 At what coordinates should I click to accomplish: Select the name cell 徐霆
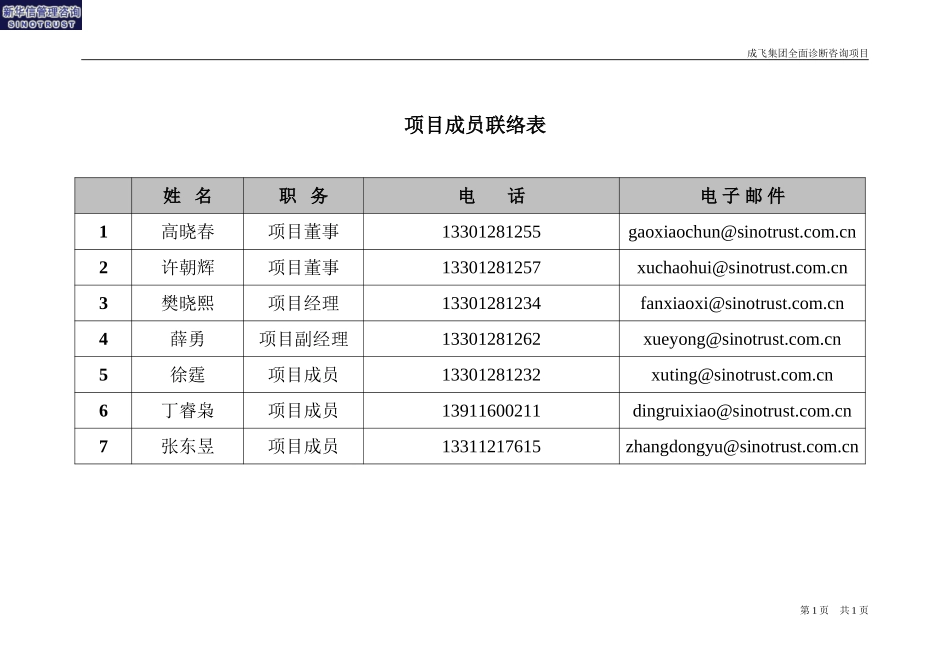[187, 374]
